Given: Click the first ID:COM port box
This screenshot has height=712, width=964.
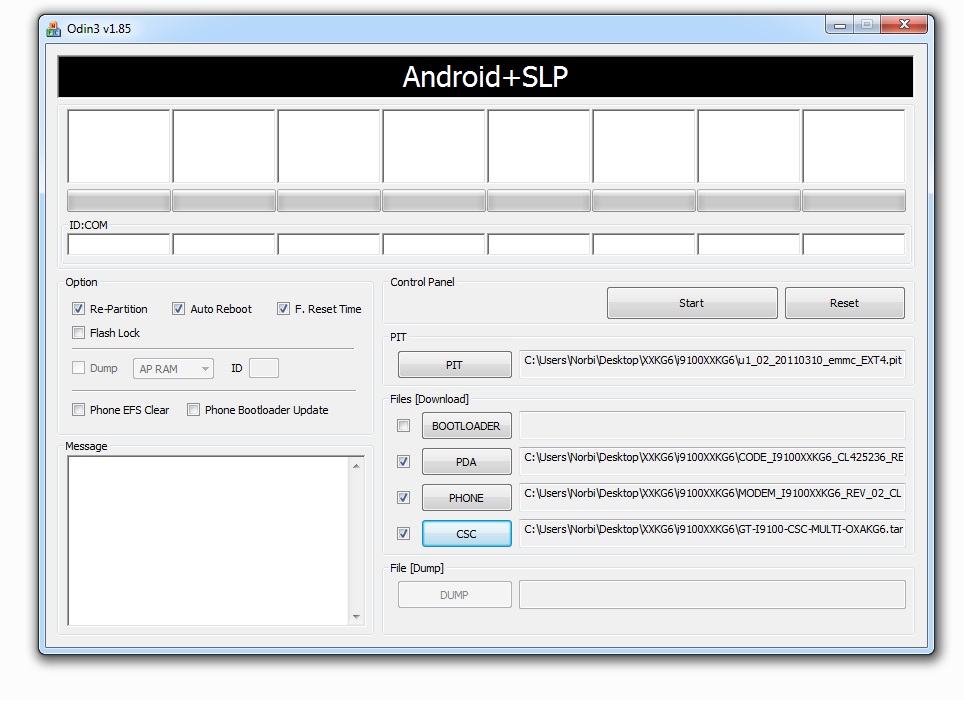Looking at the screenshot, I should point(119,244).
